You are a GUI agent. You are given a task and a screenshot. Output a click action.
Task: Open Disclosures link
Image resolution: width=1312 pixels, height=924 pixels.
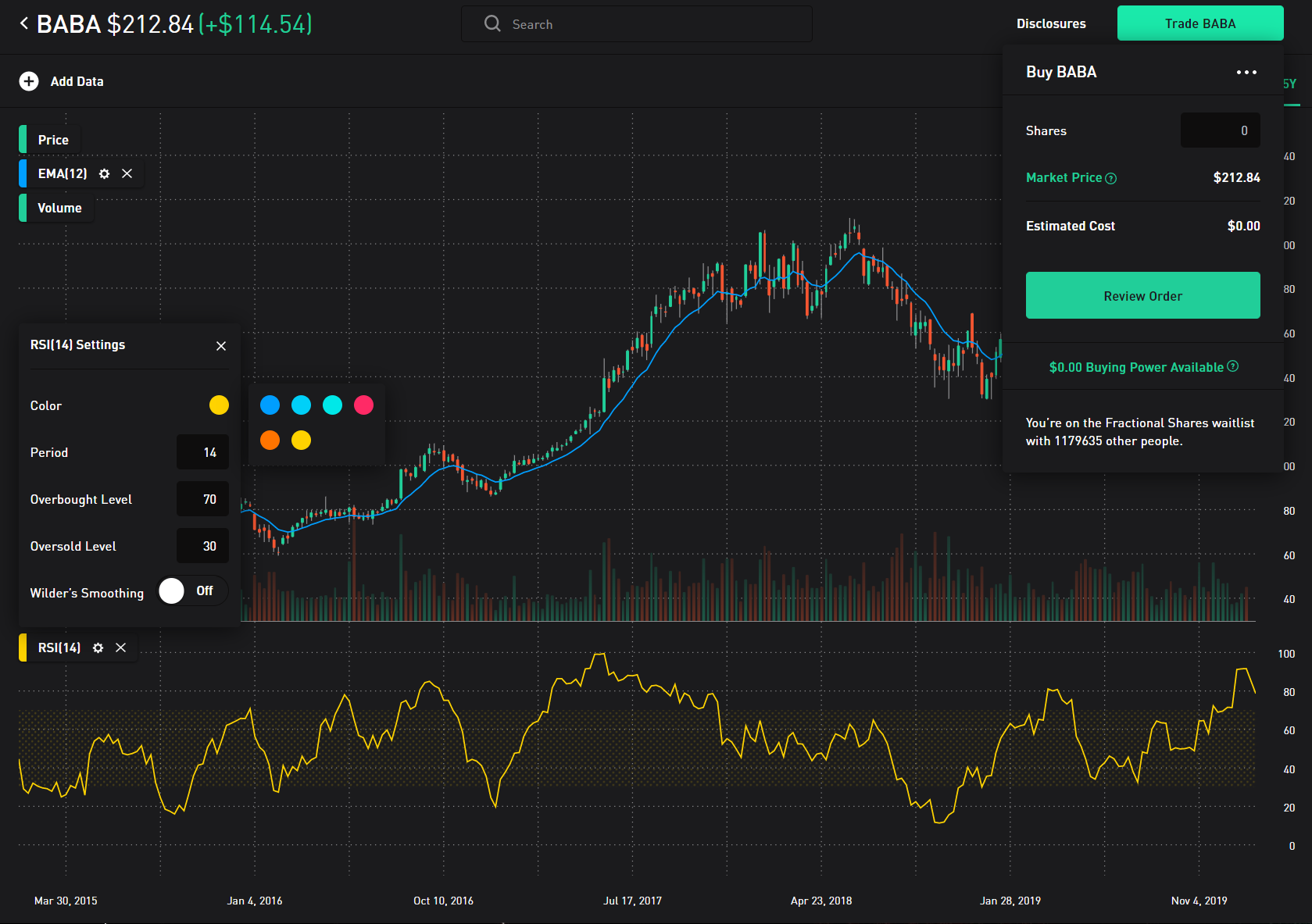tap(1051, 23)
